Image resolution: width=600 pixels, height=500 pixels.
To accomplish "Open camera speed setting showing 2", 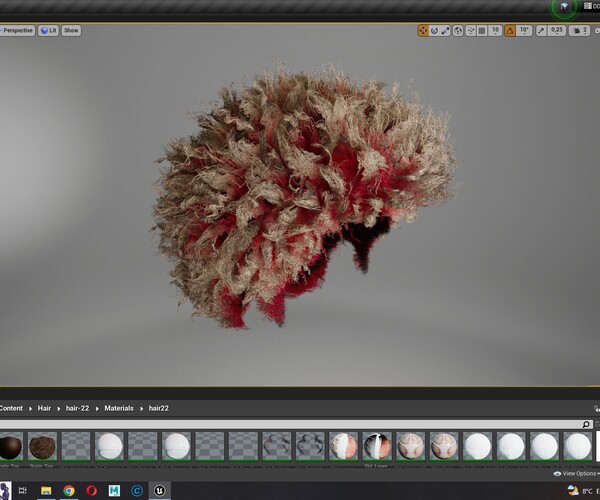I will 579,31.
